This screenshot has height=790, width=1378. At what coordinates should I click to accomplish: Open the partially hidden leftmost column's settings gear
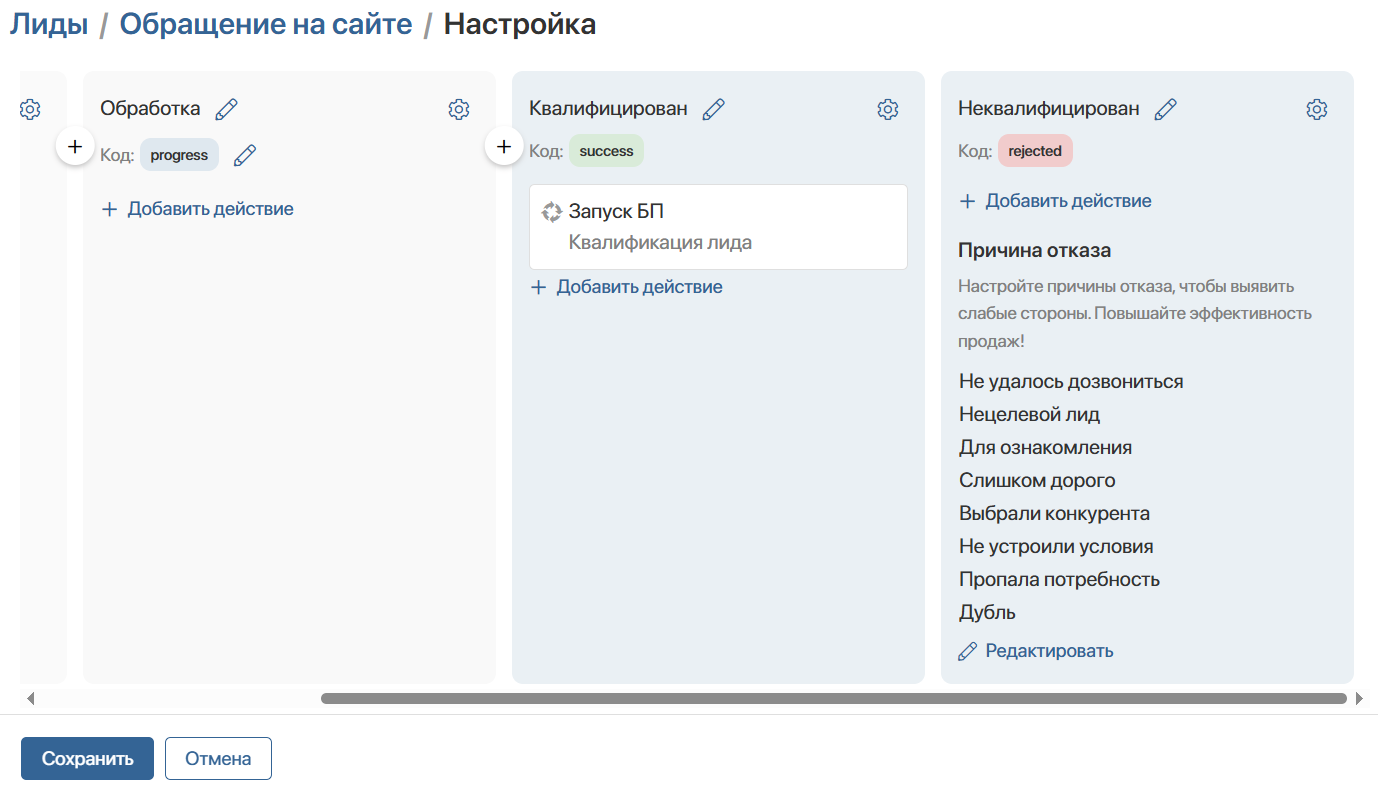pos(30,109)
